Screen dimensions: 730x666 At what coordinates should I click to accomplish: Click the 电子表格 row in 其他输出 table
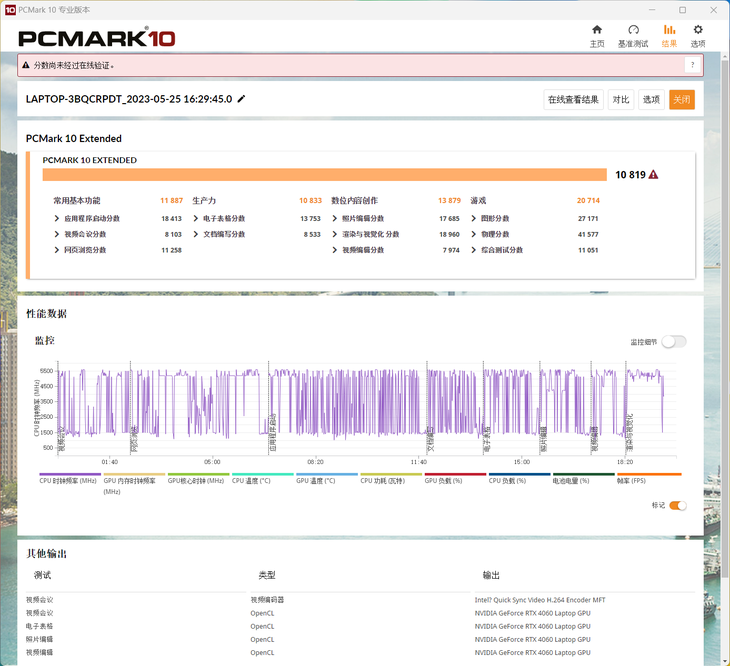360,626
